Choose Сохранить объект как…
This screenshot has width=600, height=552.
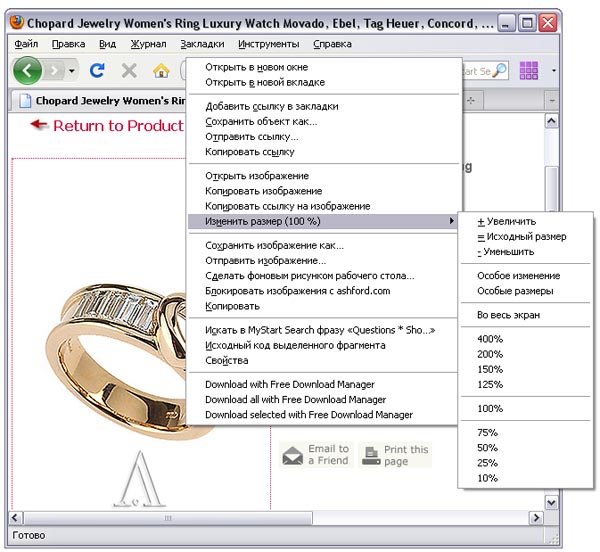pyautogui.click(x=324, y=122)
